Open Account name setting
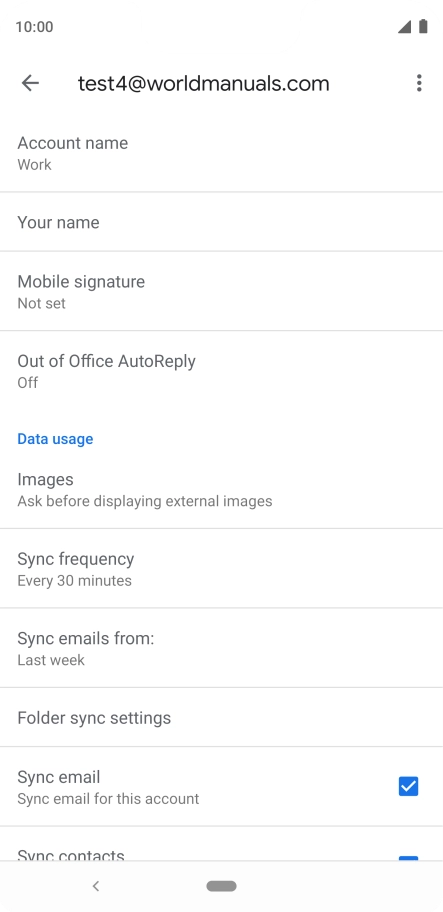This screenshot has width=443, height=912. 222,153
